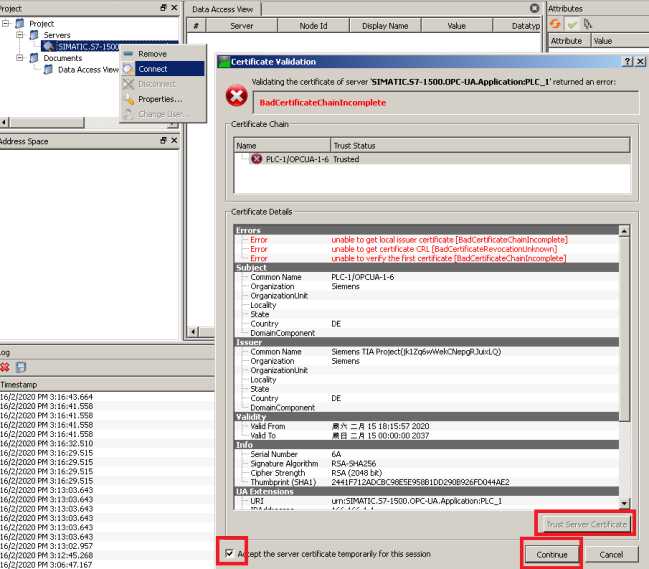The height and width of the screenshot is (569, 649).
Task: Click Certificate Details vertical scrollbar thumb
Action: coord(624,329)
